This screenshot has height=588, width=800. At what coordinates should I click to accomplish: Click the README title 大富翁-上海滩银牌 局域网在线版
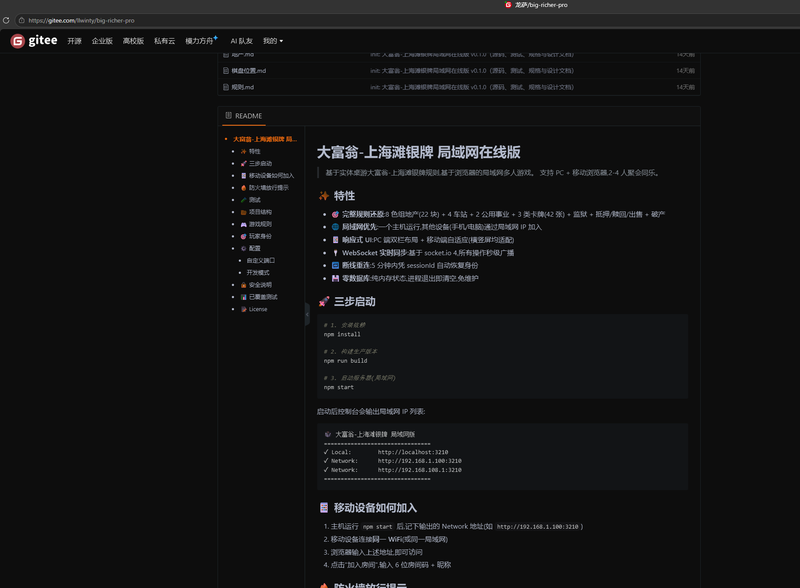click(x=418, y=152)
